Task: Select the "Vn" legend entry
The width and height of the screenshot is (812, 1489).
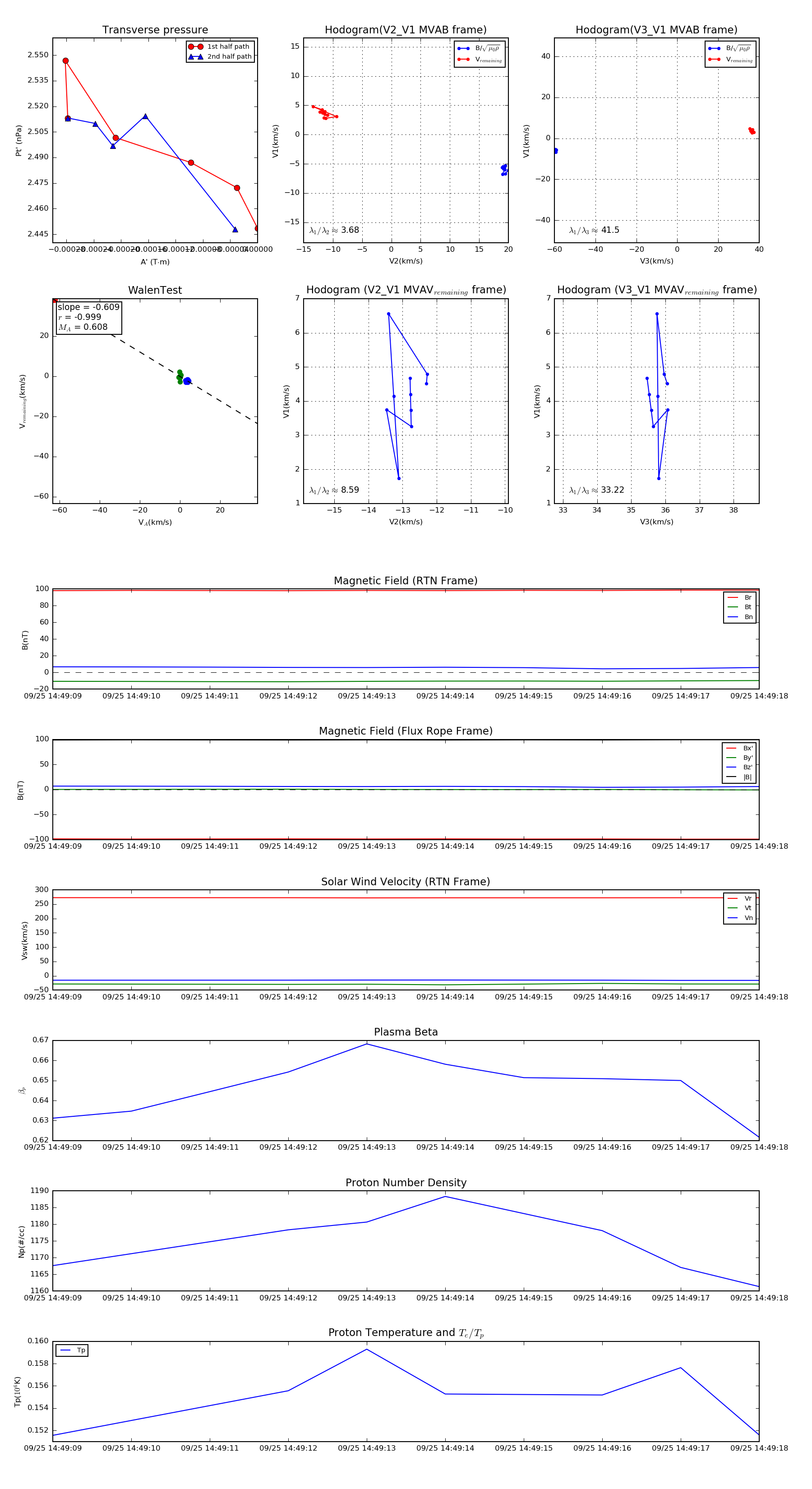Action: click(x=740, y=917)
